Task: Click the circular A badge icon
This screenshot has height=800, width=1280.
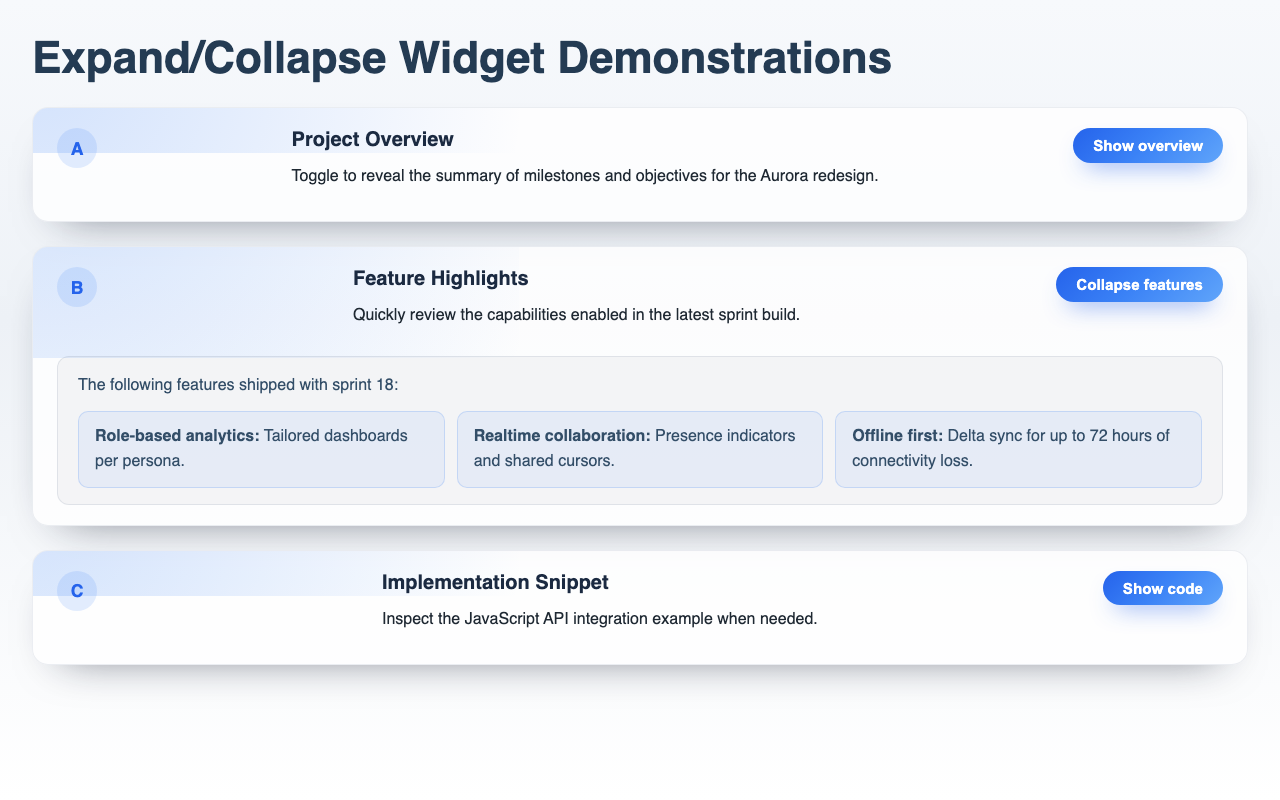Action: click(x=77, y=147)
